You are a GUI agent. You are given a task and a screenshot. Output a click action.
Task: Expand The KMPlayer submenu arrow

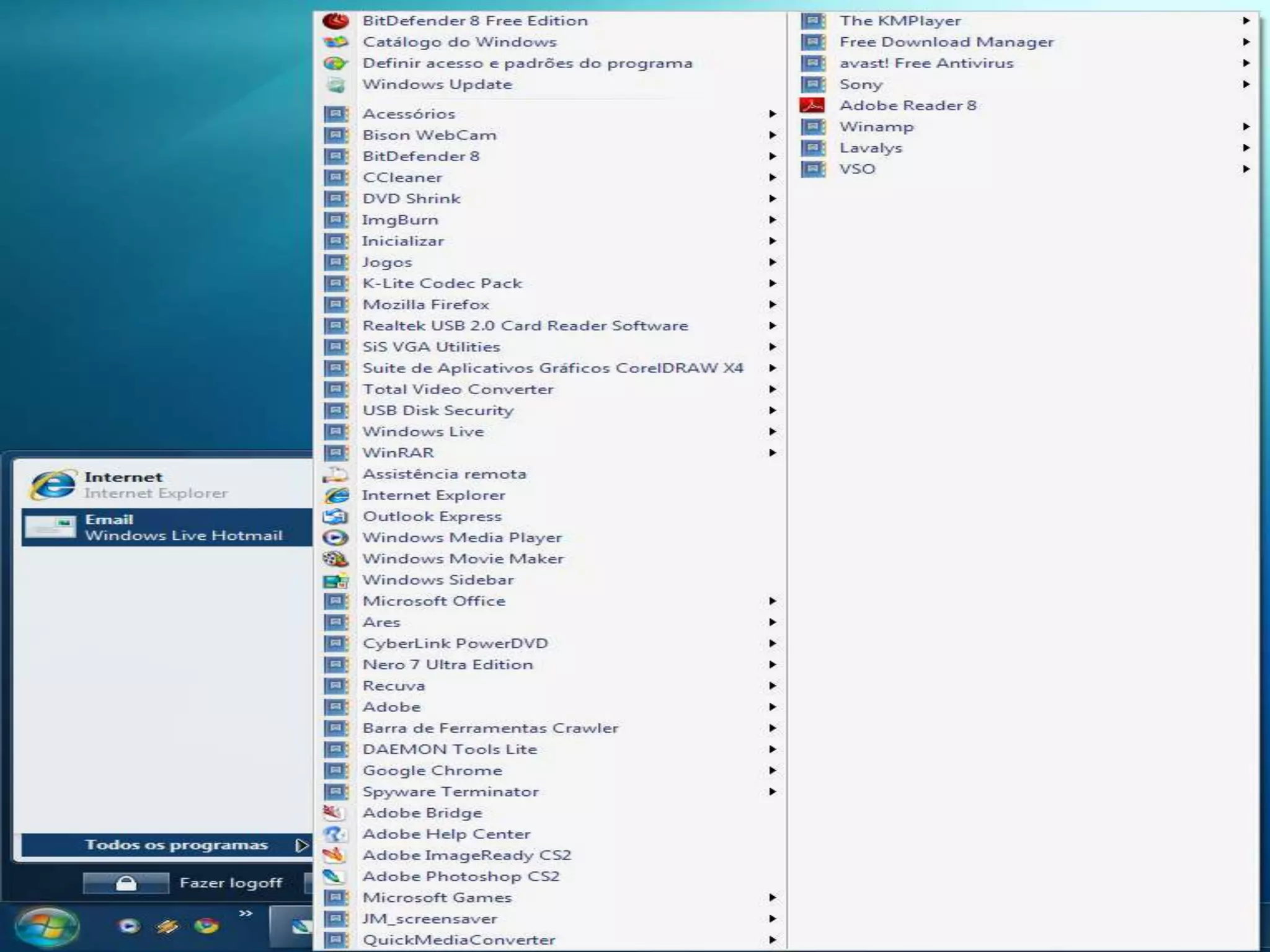1246,21
